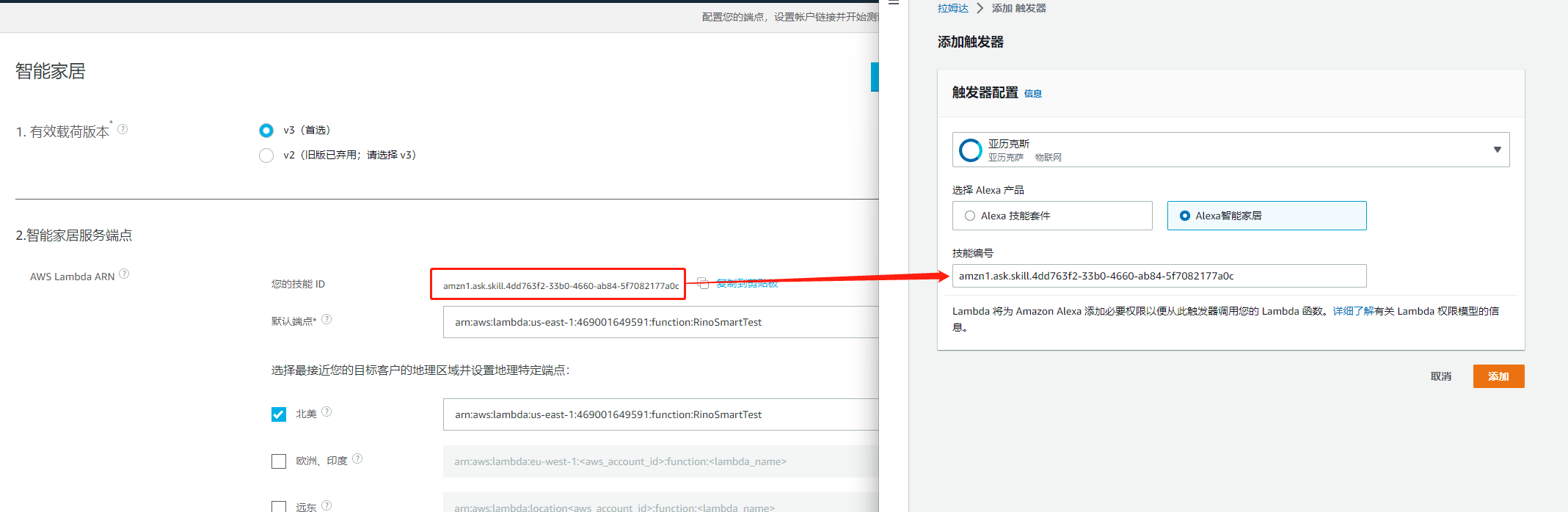Click the 2.智能家居服务端点 section heading
Viewport: 1568px width, 512px height.
tap(74, 235)
